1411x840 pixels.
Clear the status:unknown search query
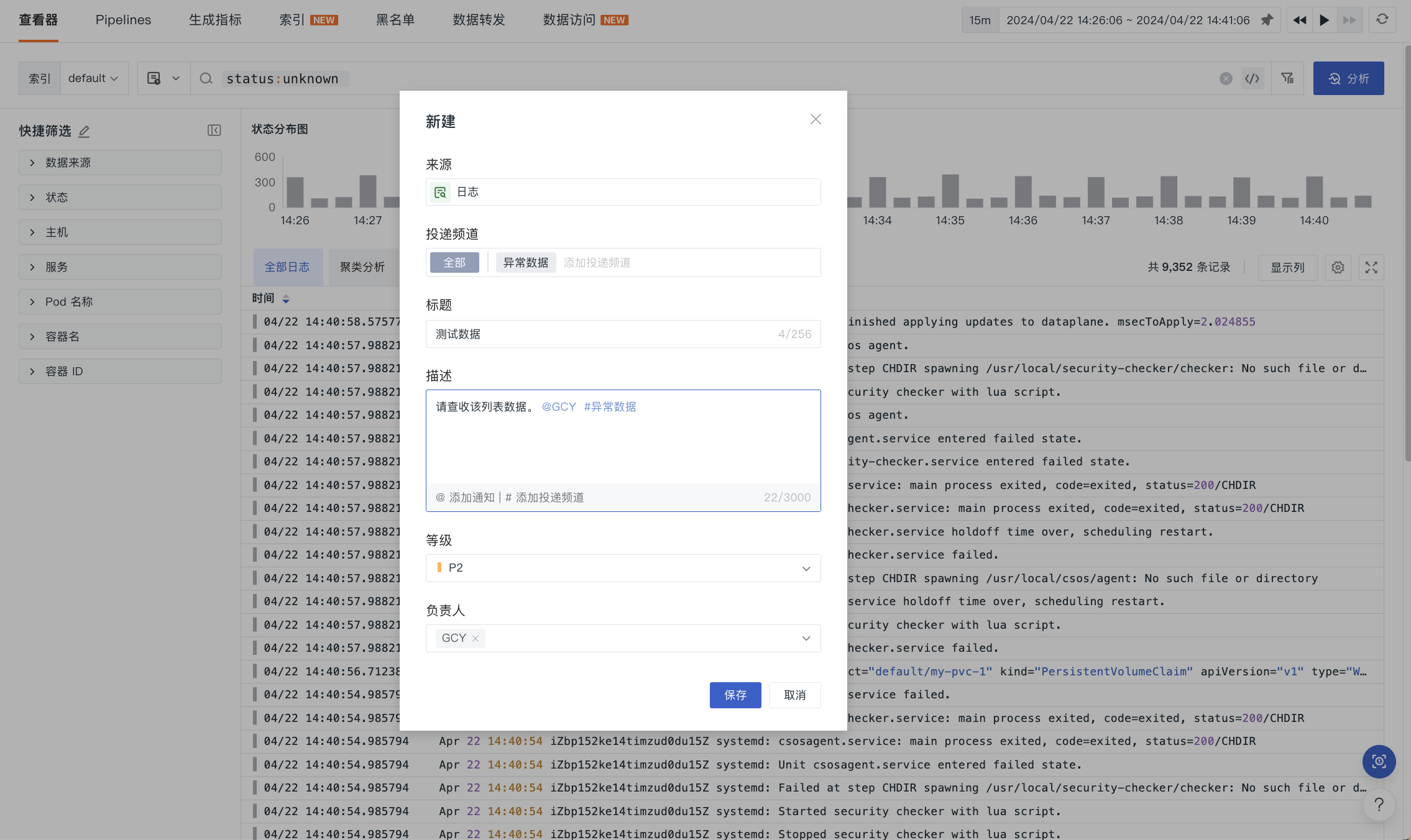pos(1225,78)
